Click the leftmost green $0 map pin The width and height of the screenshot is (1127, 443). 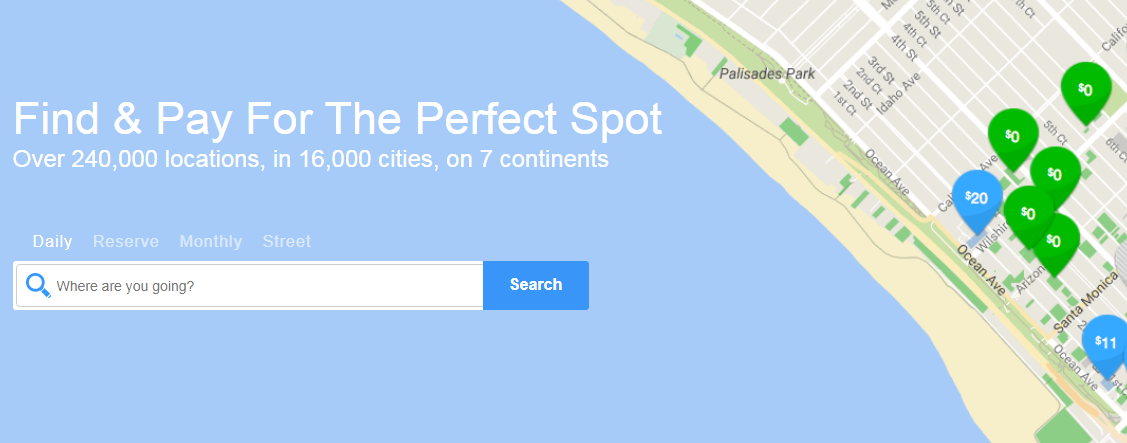[x=1012, y=135]
